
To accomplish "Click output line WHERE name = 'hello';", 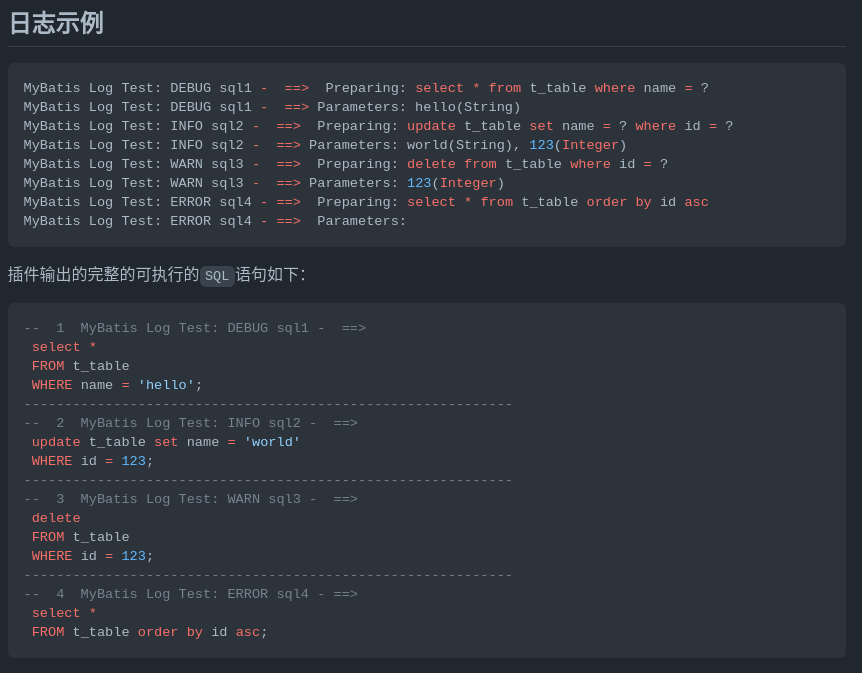I will coord(117,385).
